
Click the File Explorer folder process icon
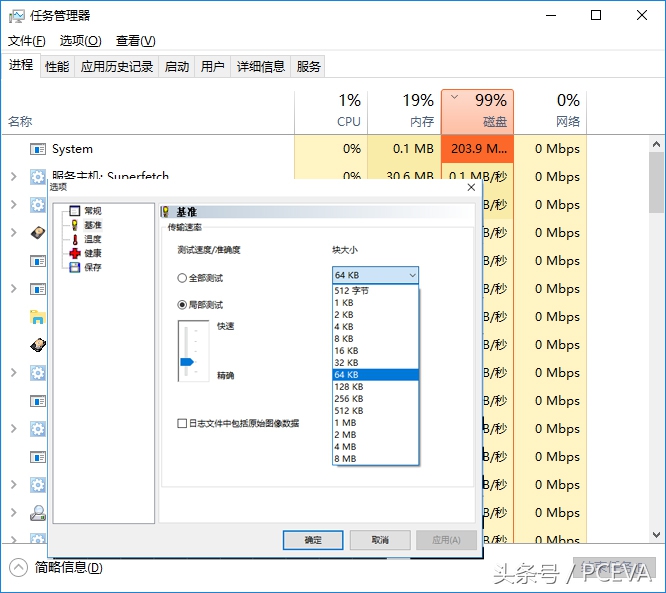tap(38, 317)
